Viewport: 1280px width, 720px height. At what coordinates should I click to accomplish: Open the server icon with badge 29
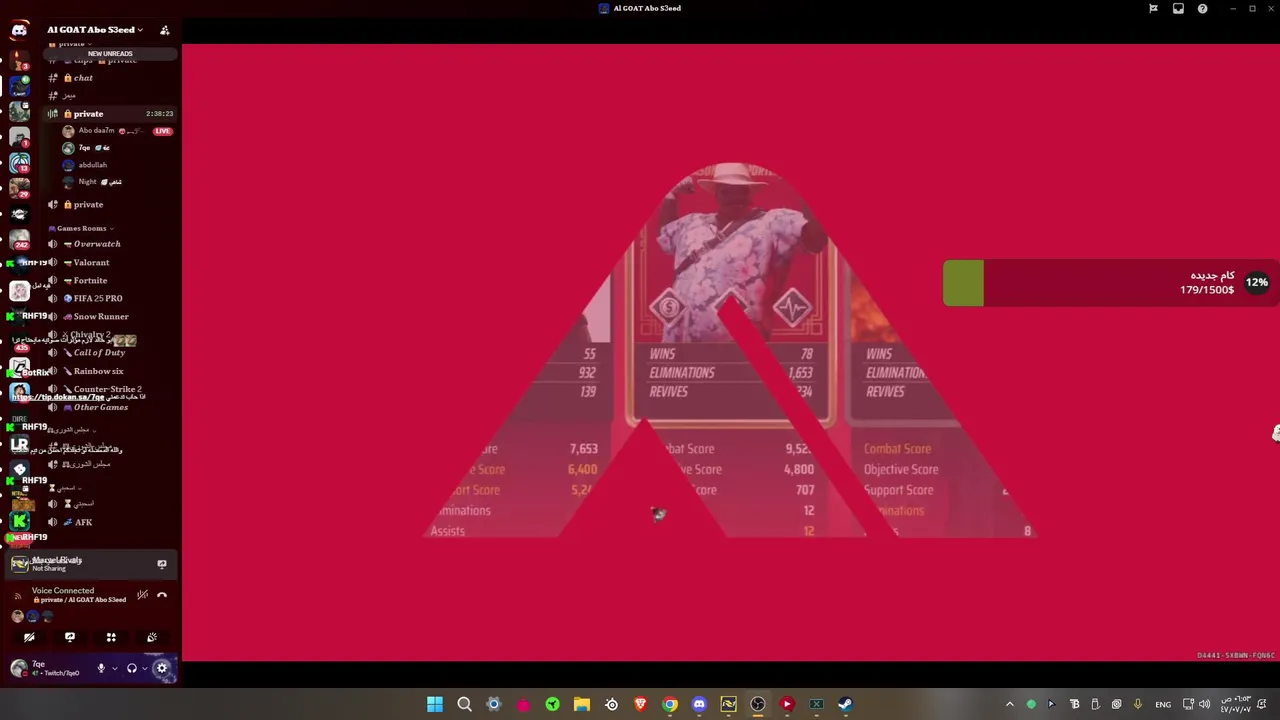pos(19,187)
